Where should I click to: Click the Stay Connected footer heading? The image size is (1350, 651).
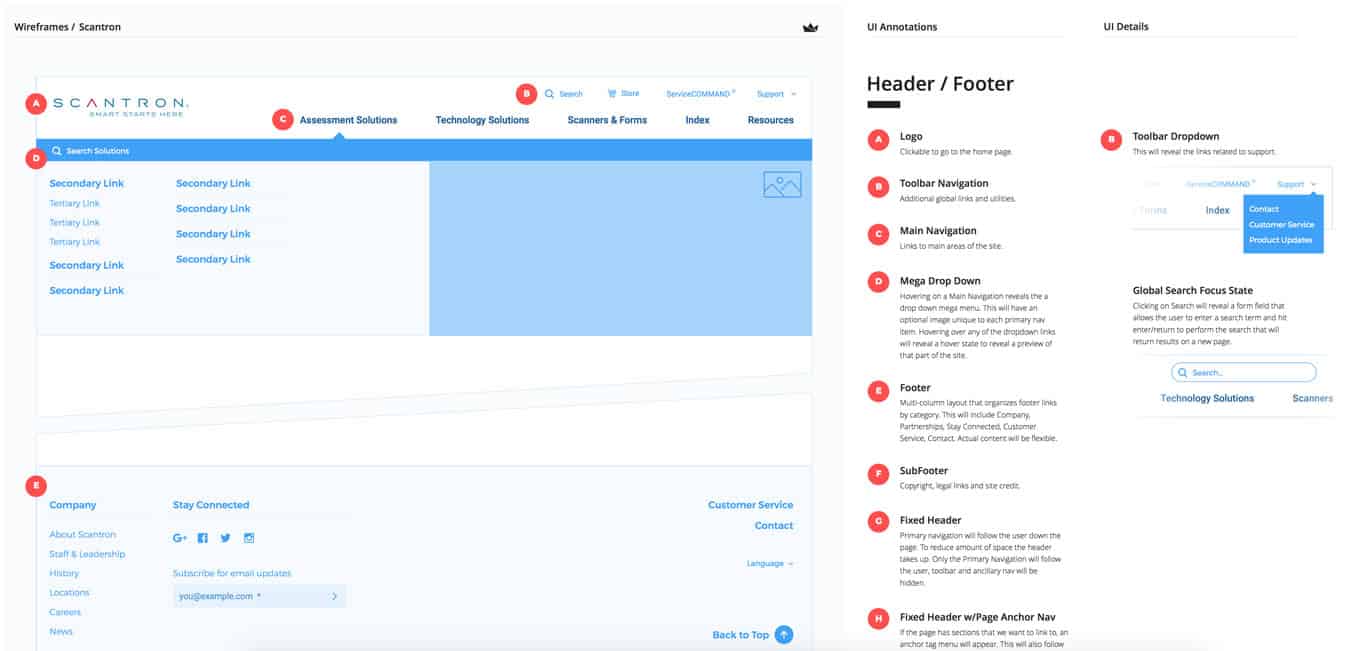(x=211, y=505)
